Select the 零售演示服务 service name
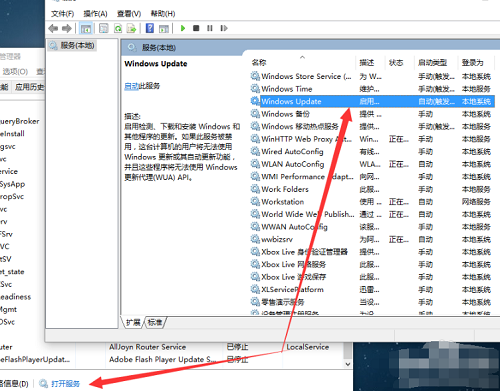The image size is (500, 391). (x=283, y=302)
